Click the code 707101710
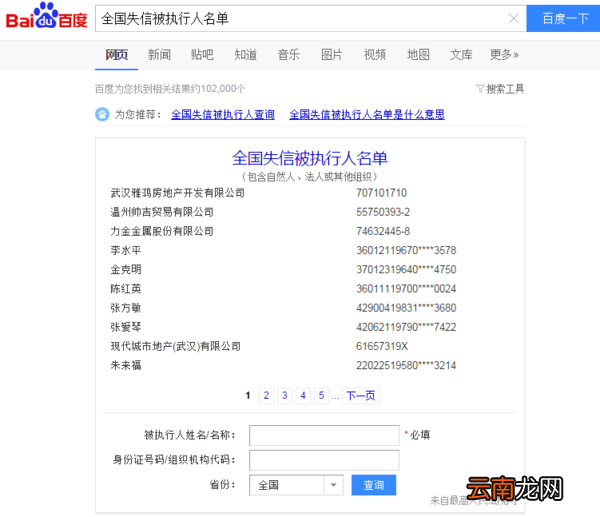This screenshot has width=600, height=517. coord(382,193)
